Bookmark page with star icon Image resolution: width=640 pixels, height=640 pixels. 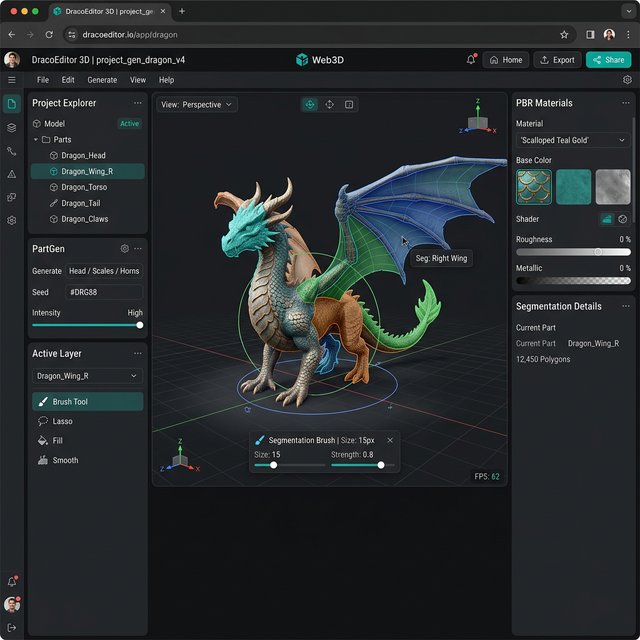pos(564,35)
